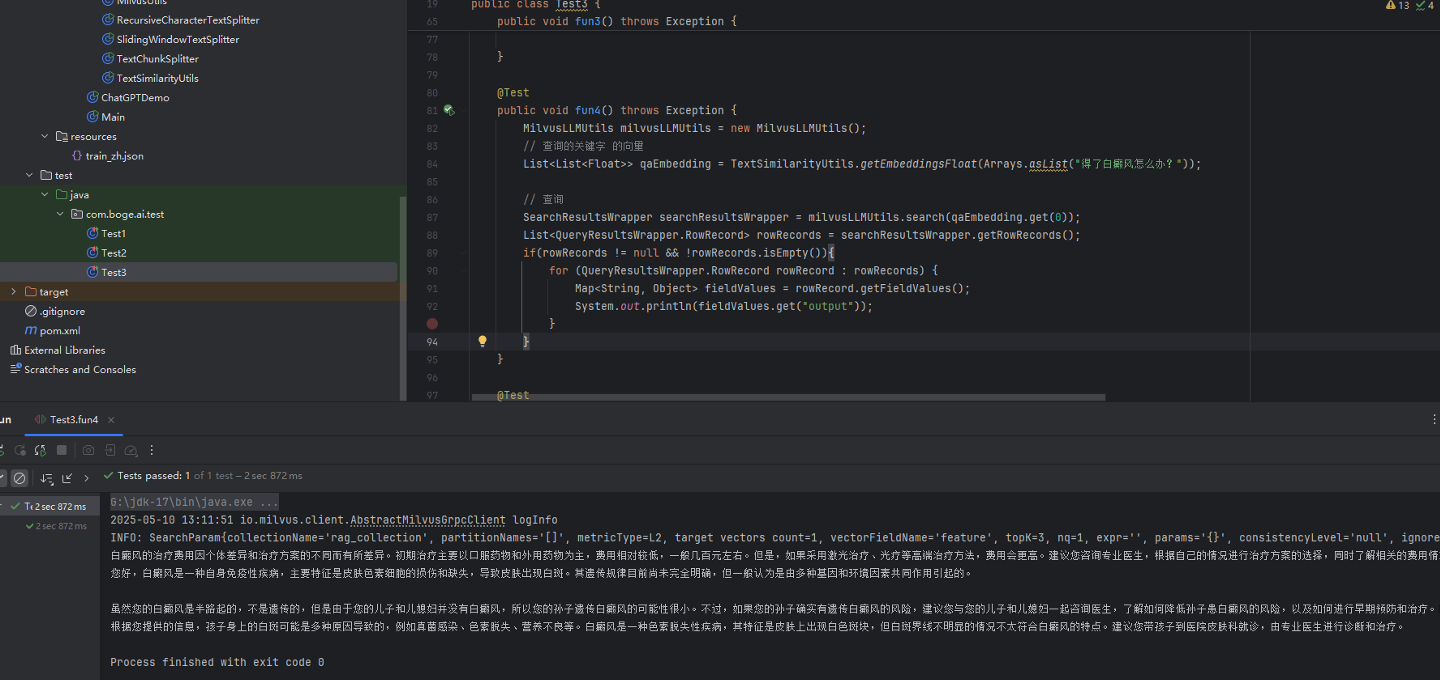Close the Test3.fun4 run tab
Viewport: 1440px width, 680px height.
pyautogui.click(x=111, y=420)
